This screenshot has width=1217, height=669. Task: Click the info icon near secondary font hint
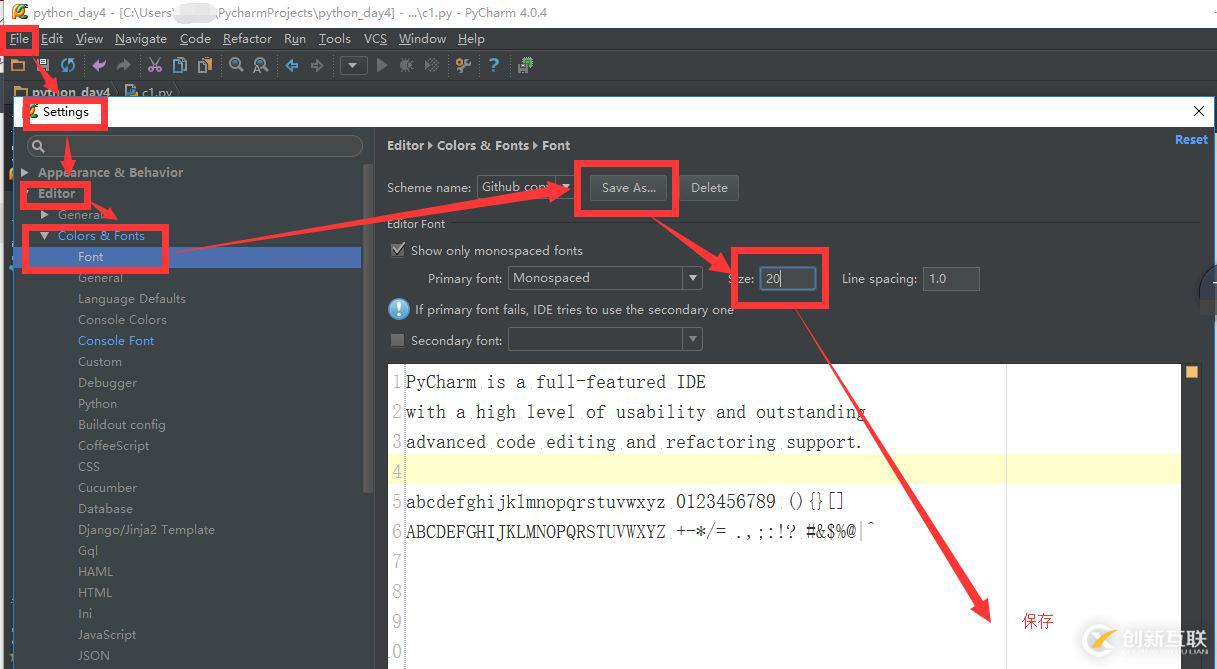pos(398,309)
